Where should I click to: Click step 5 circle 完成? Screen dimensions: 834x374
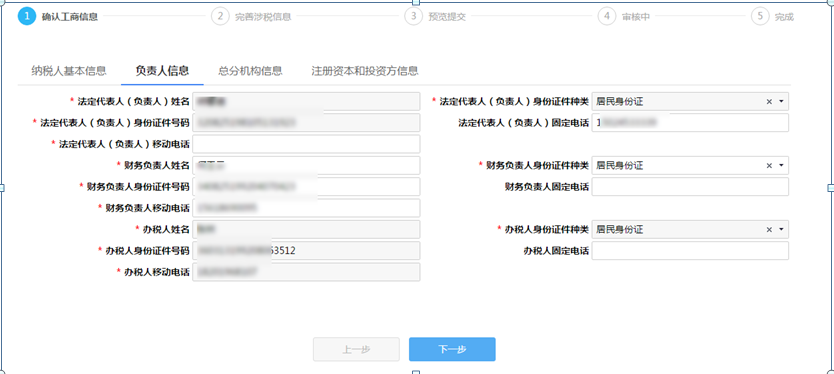tap(760, 16)
